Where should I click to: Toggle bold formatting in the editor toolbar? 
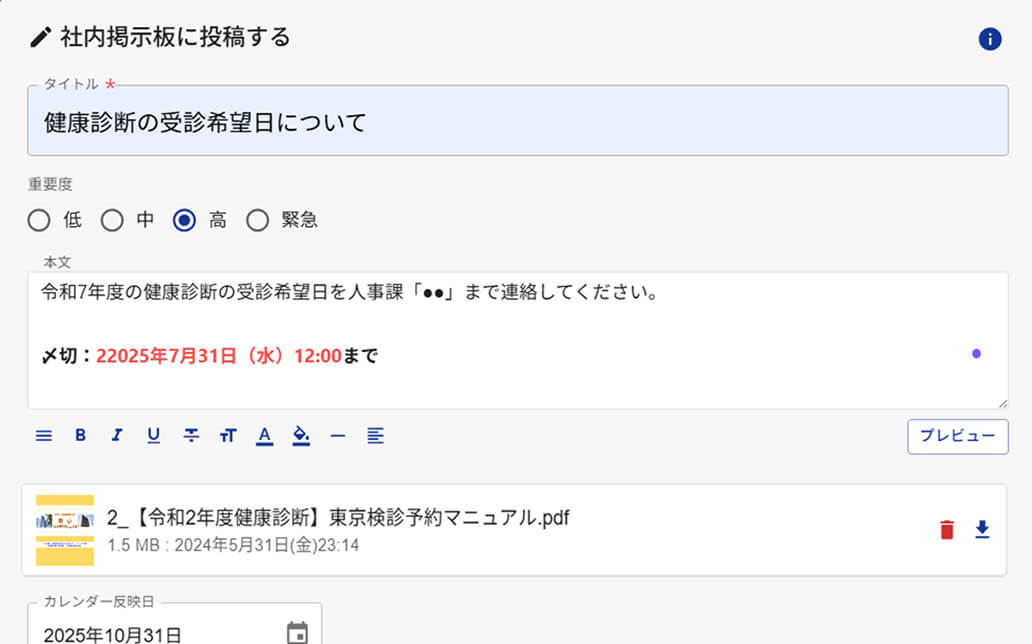80,435
